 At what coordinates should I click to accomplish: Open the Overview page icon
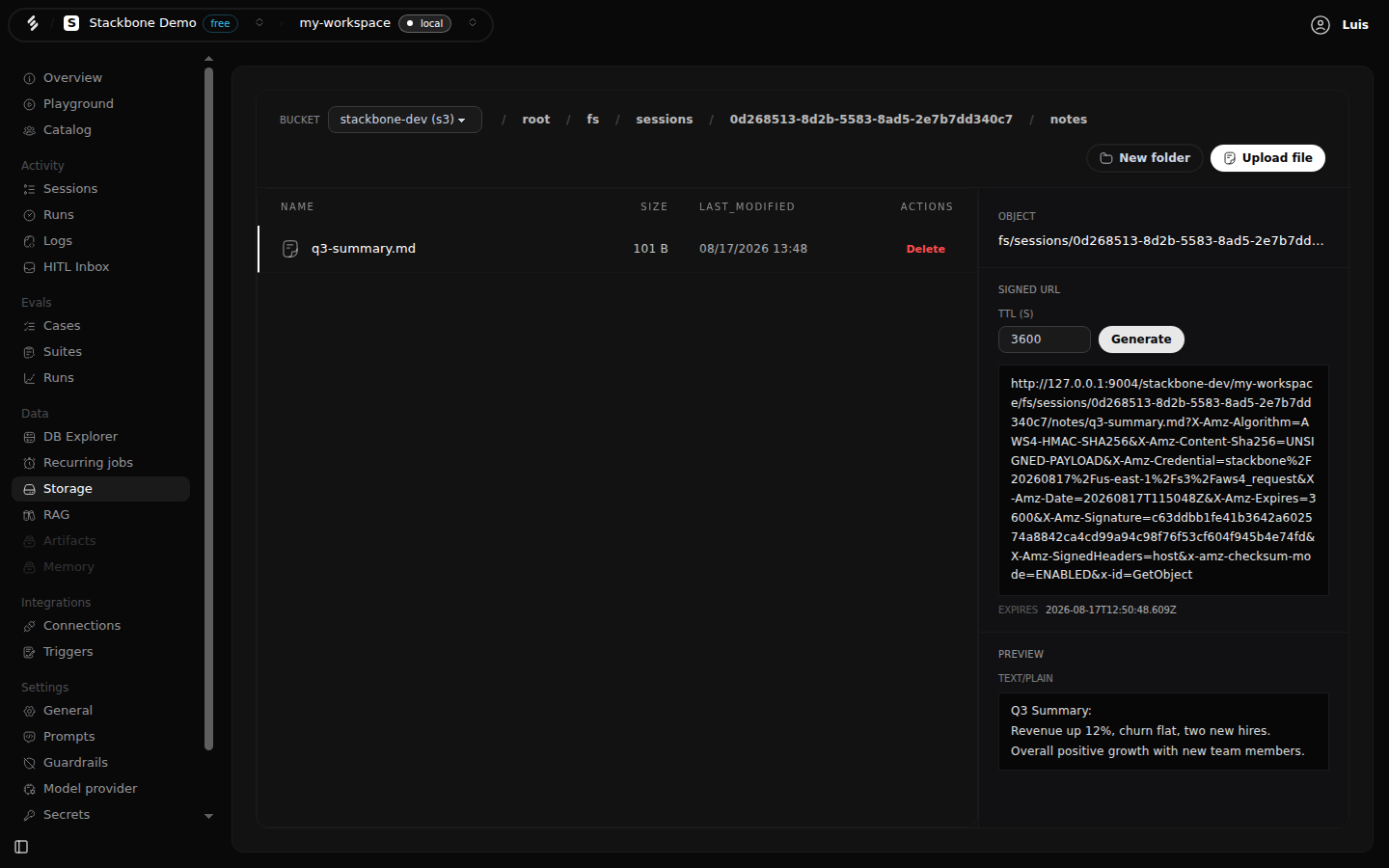coord(29,78)
